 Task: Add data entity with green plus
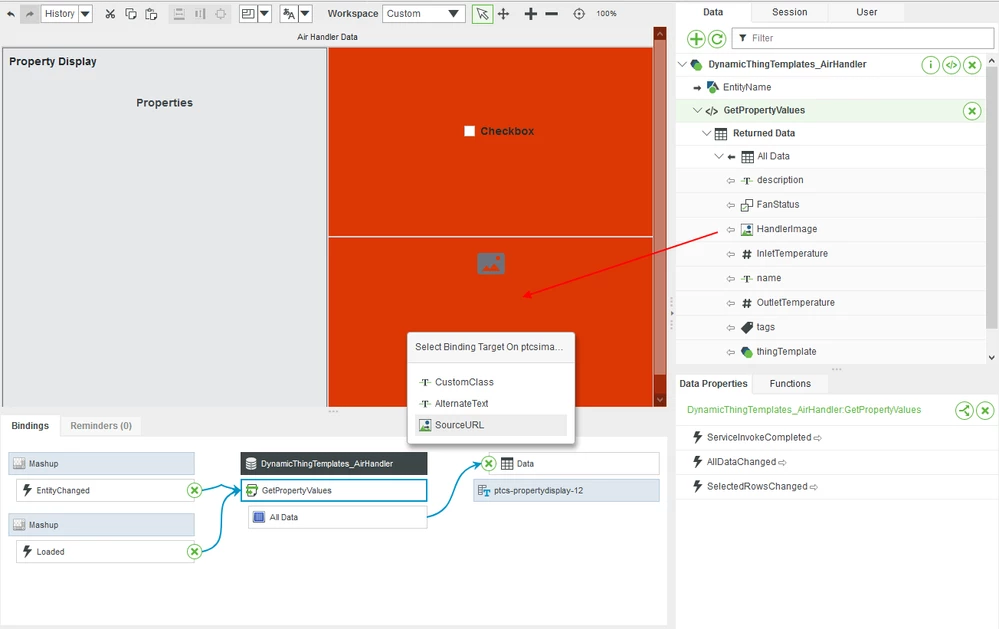tap(696, 39)
